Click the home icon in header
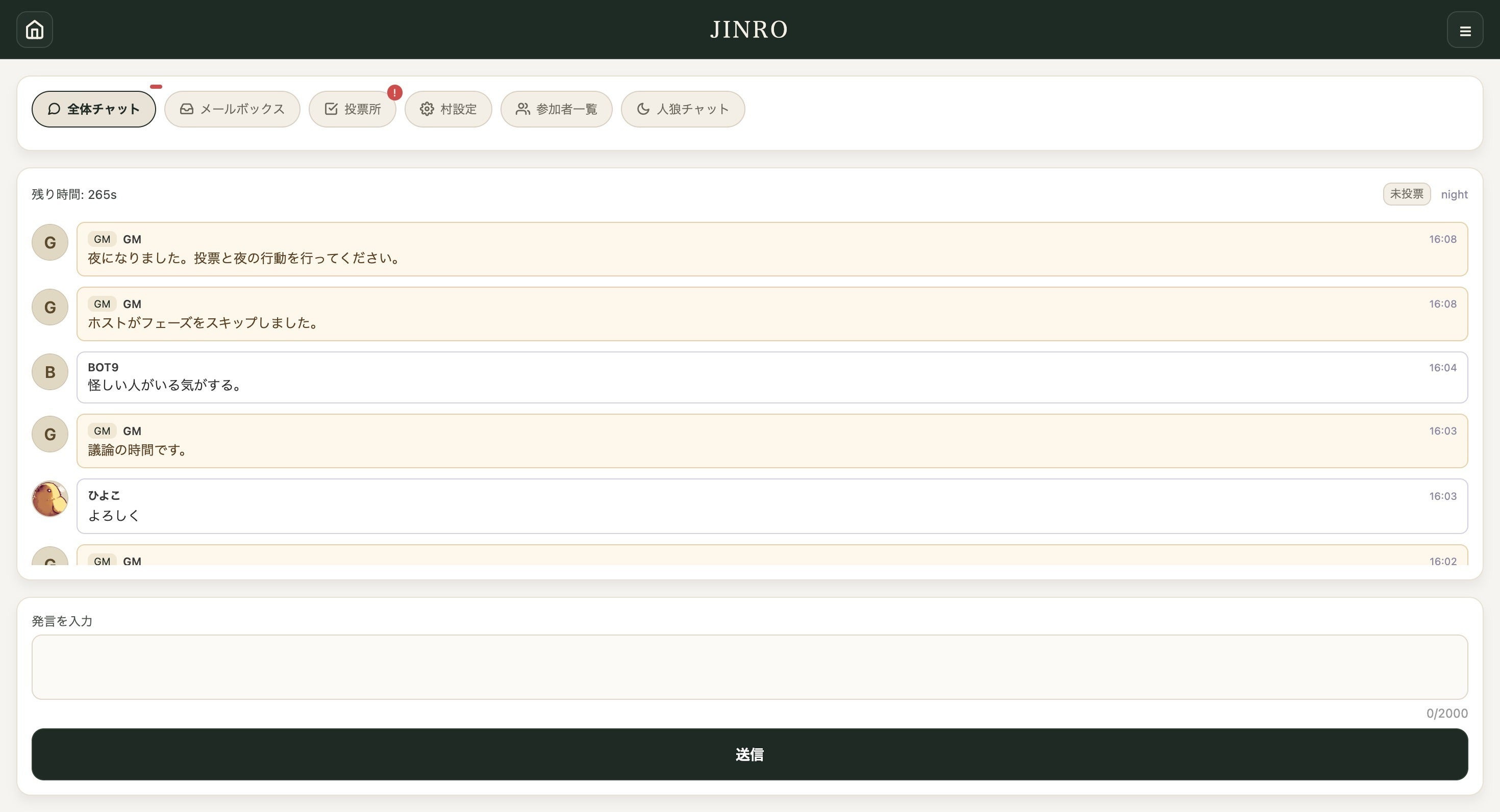 [x=34, y=30]
